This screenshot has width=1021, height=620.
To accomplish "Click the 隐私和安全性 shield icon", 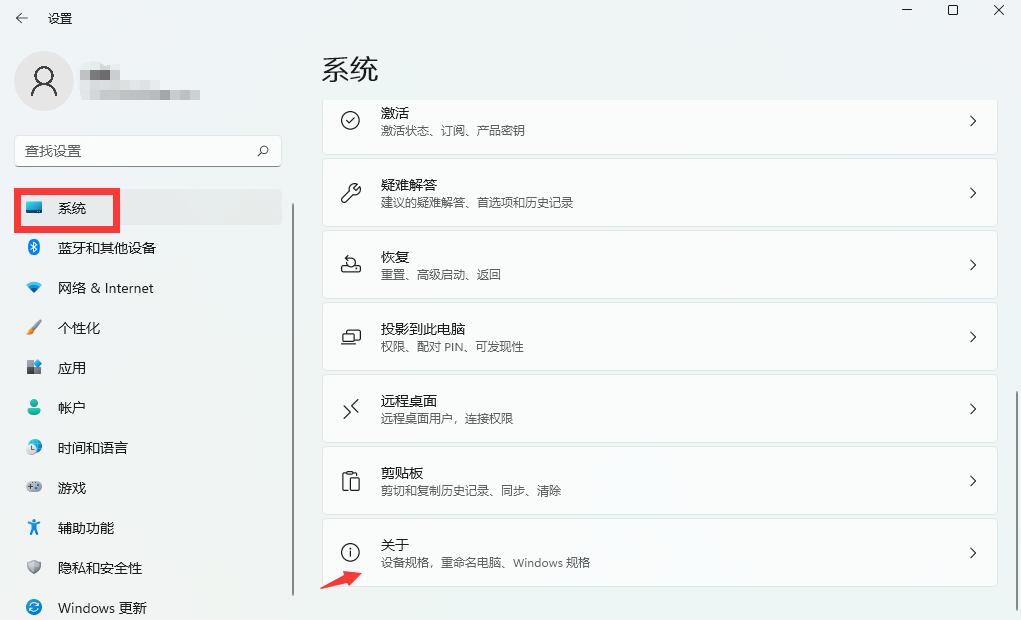I will pos(34,567).
